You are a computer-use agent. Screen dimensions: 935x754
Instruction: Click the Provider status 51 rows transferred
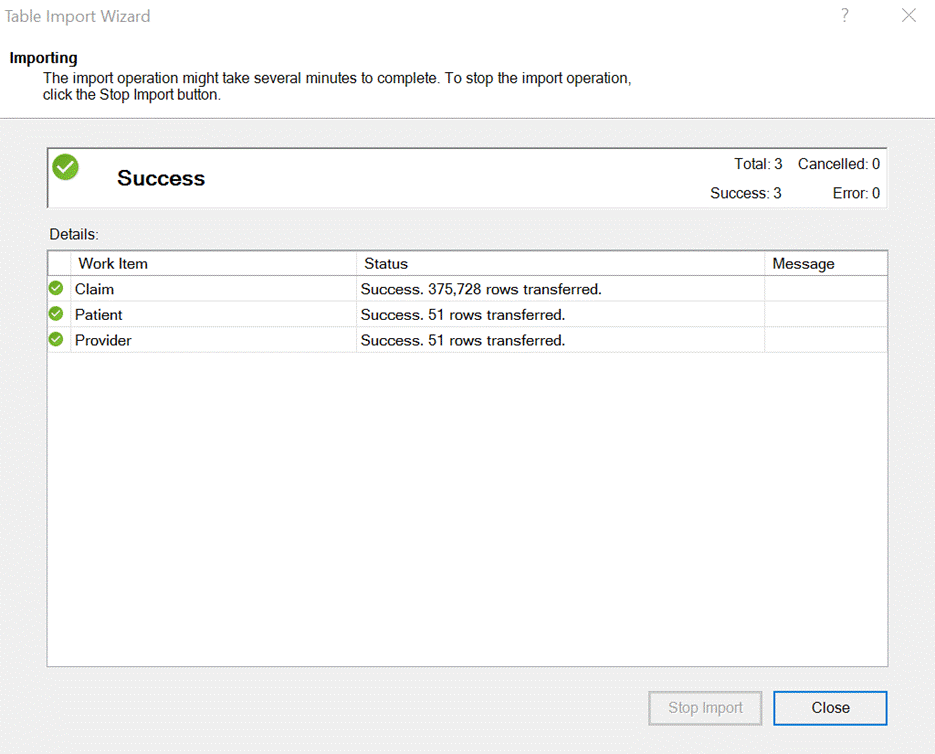(x=463, y=341)
